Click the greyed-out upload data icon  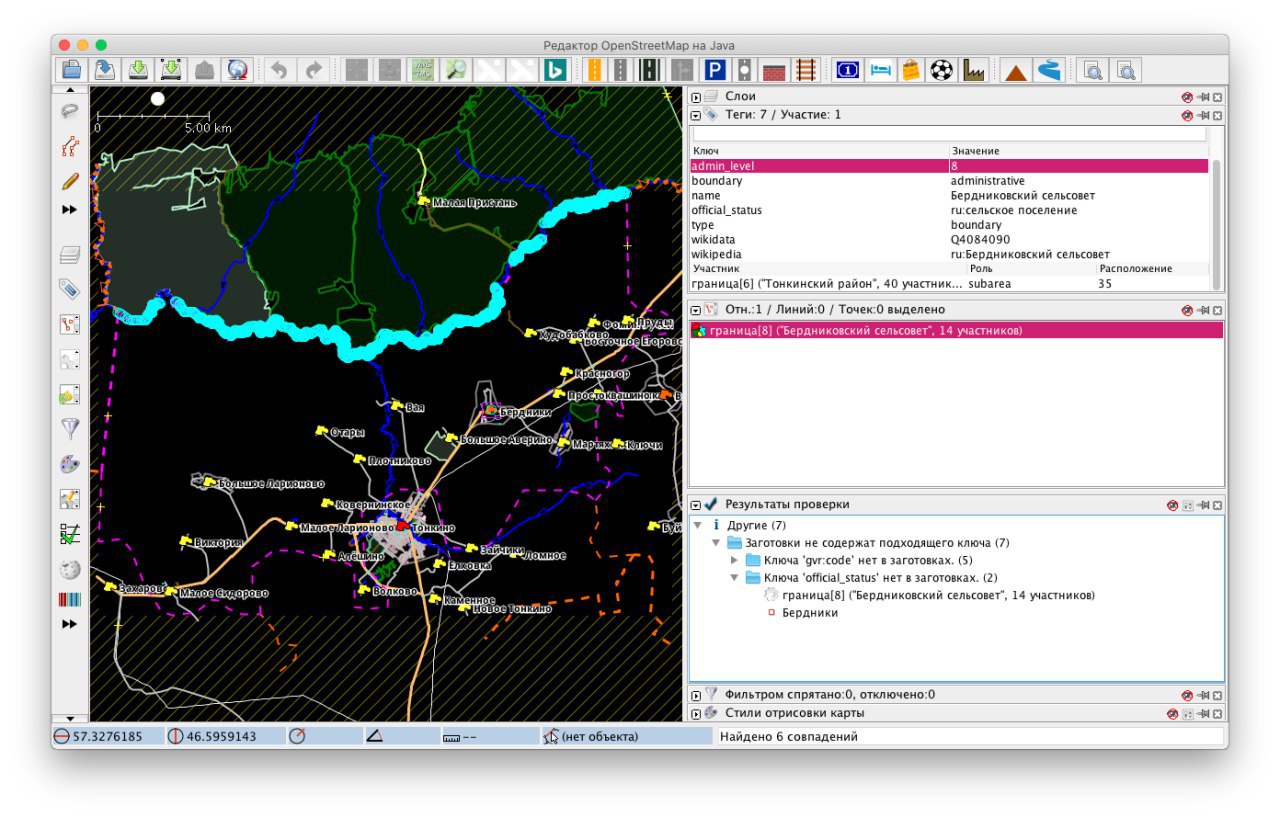click(x=204, y=69)
